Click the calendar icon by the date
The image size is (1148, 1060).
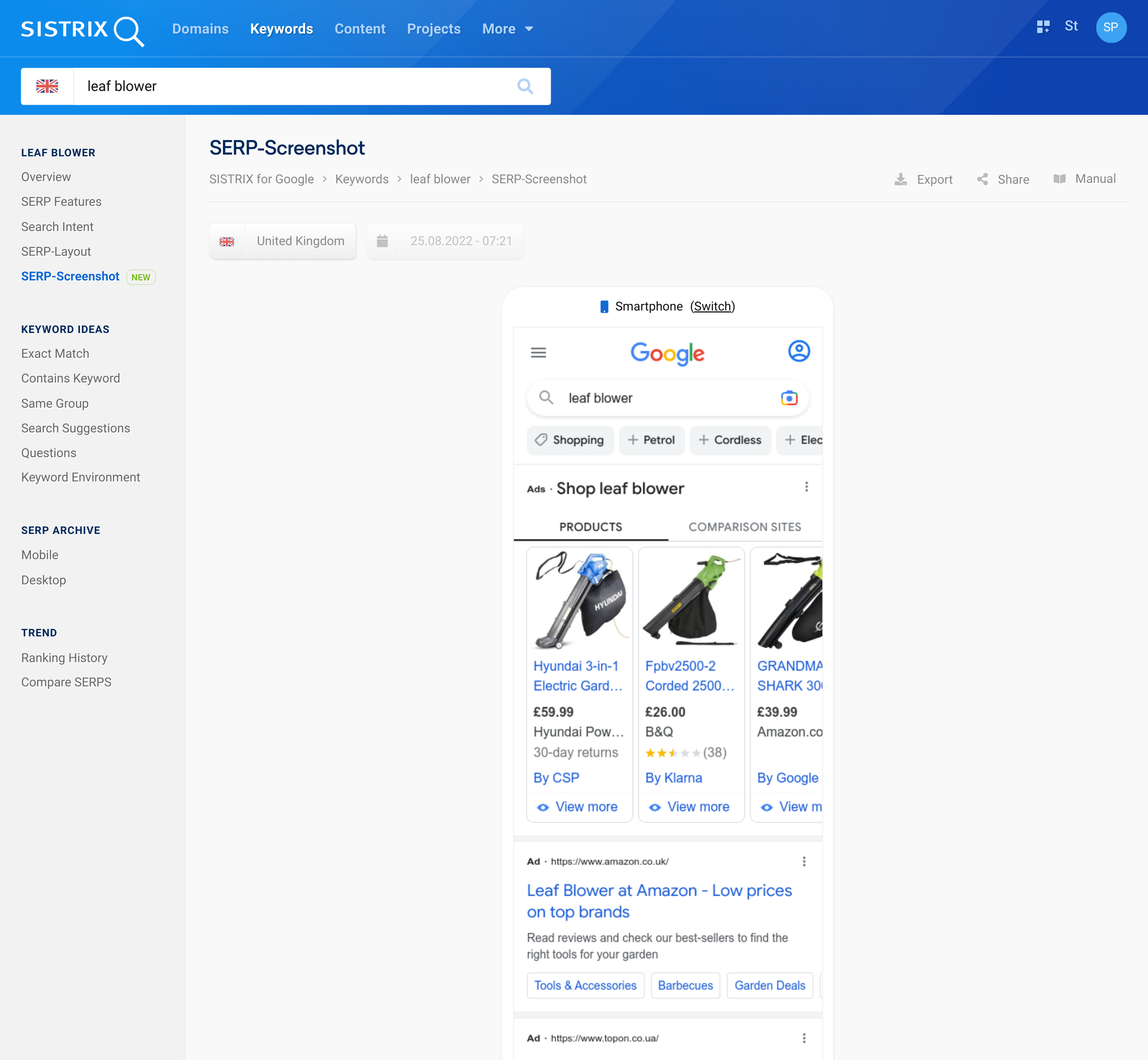tap(382, 242)
